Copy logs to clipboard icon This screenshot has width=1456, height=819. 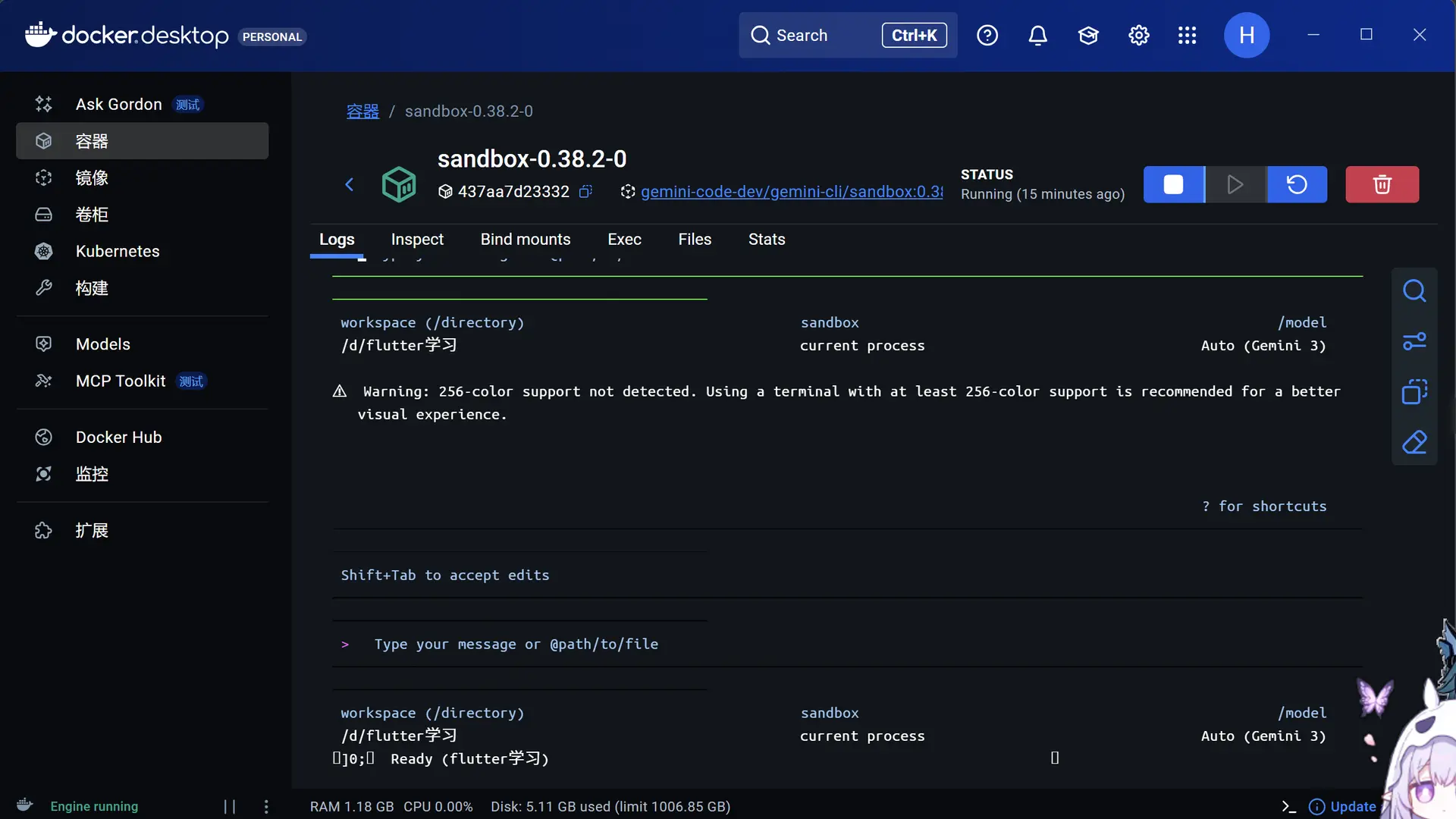[1414, 392]
